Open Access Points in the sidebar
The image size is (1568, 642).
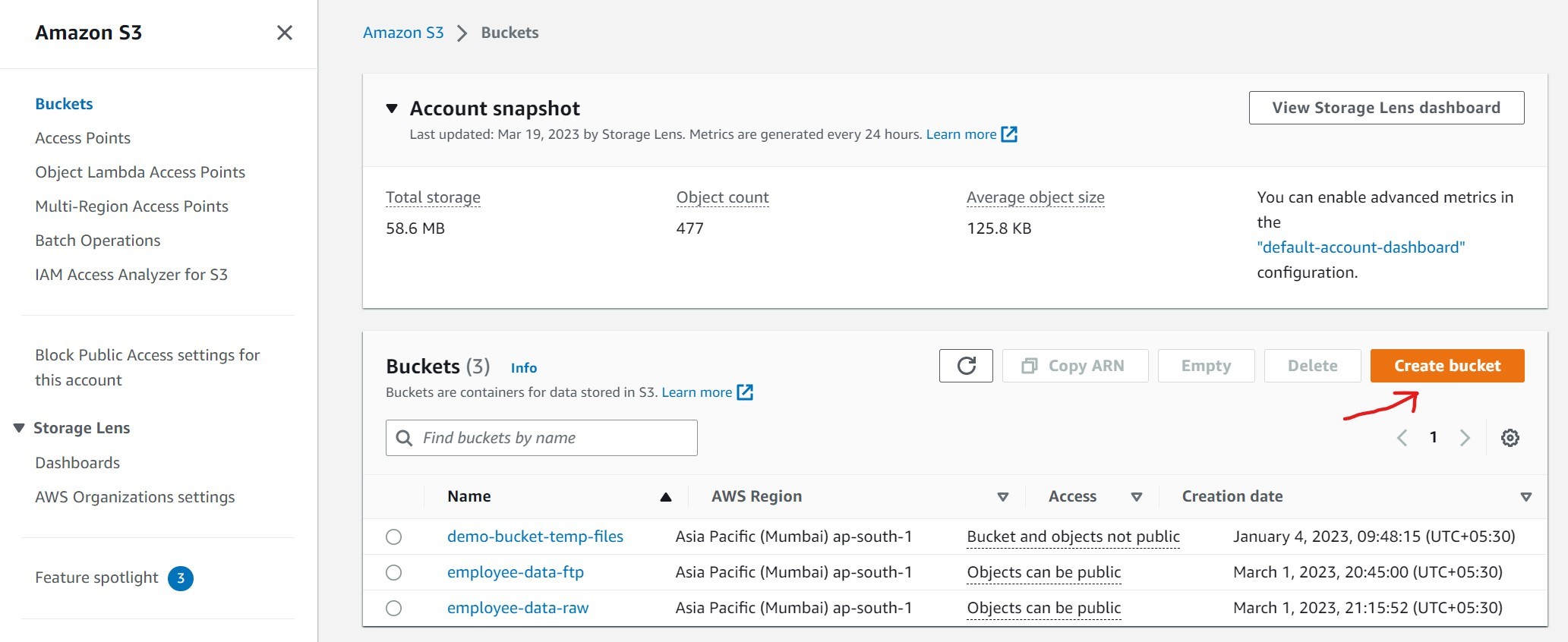83,138
